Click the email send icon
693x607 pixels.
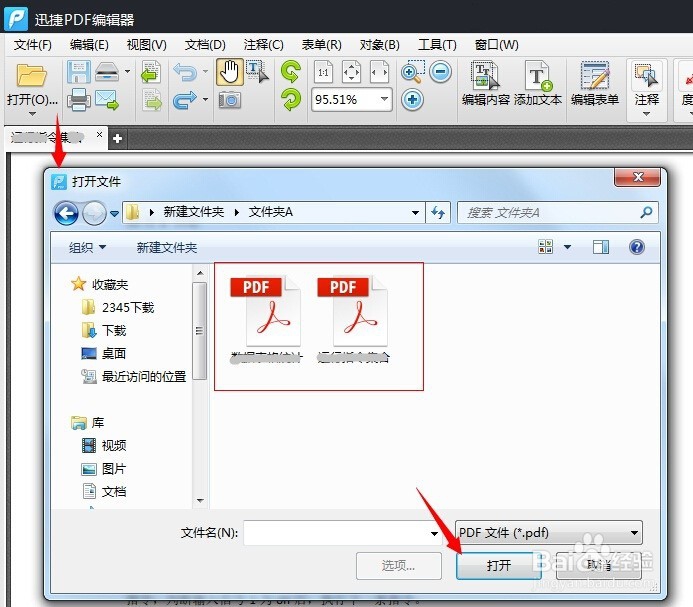coord(107,100)
